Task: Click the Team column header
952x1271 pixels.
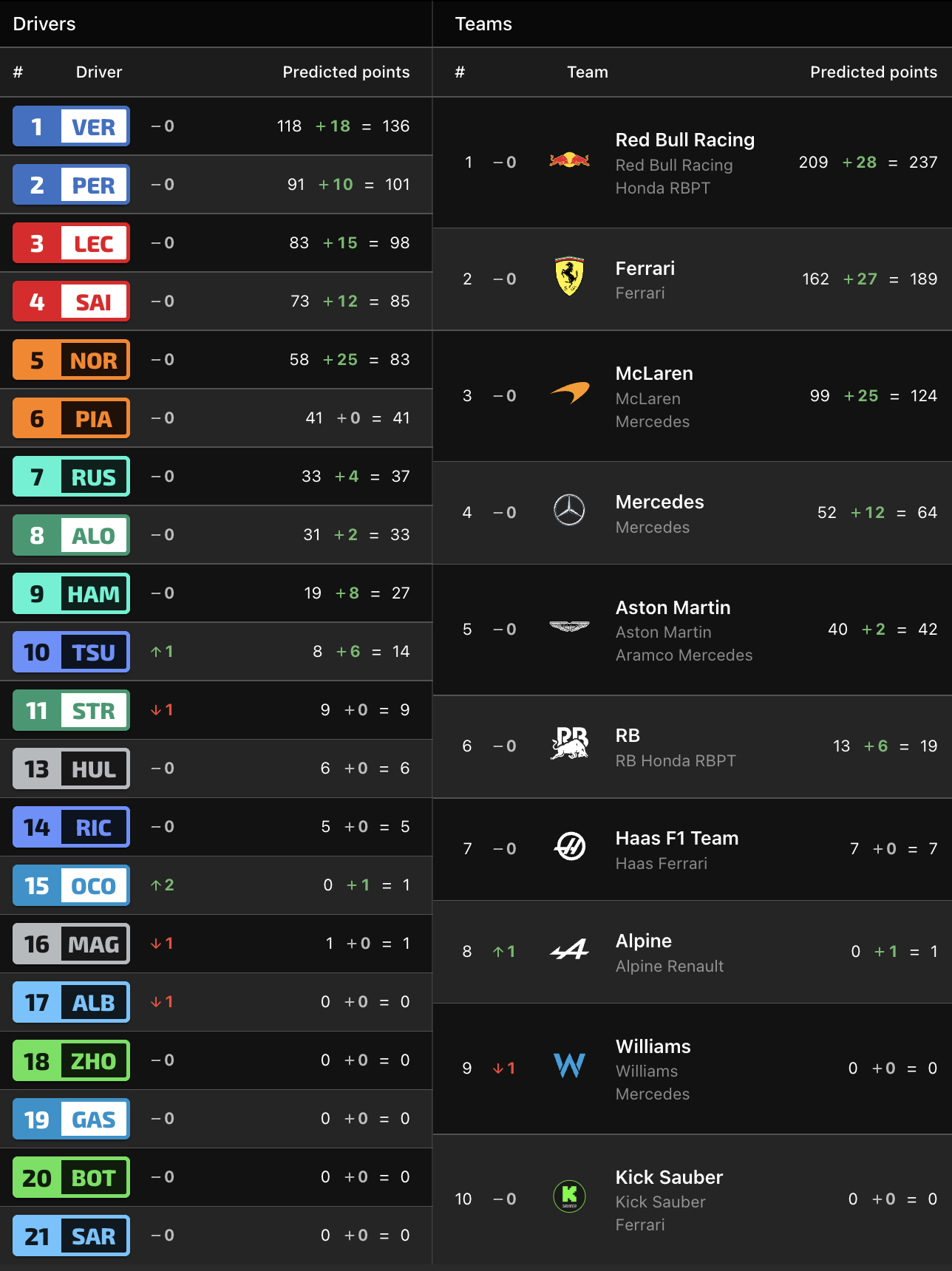Action: pos(588,72)
